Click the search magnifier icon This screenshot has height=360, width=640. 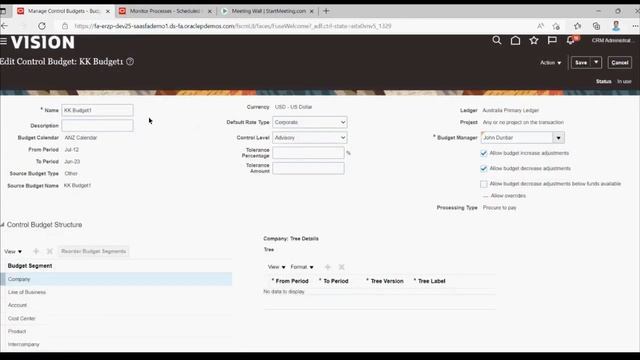(497, 40)
